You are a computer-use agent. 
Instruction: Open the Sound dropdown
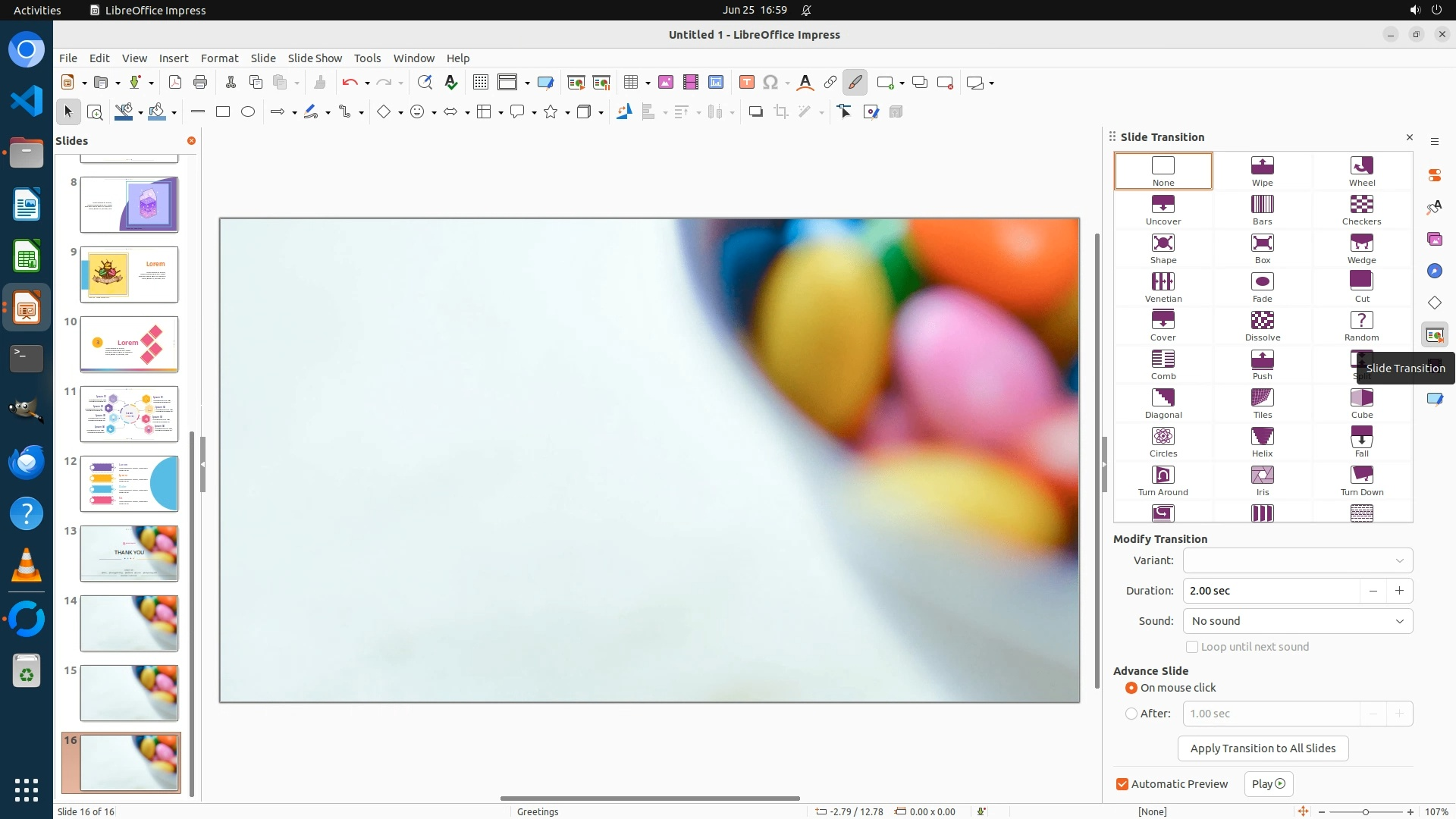[x=1297, y=621]
